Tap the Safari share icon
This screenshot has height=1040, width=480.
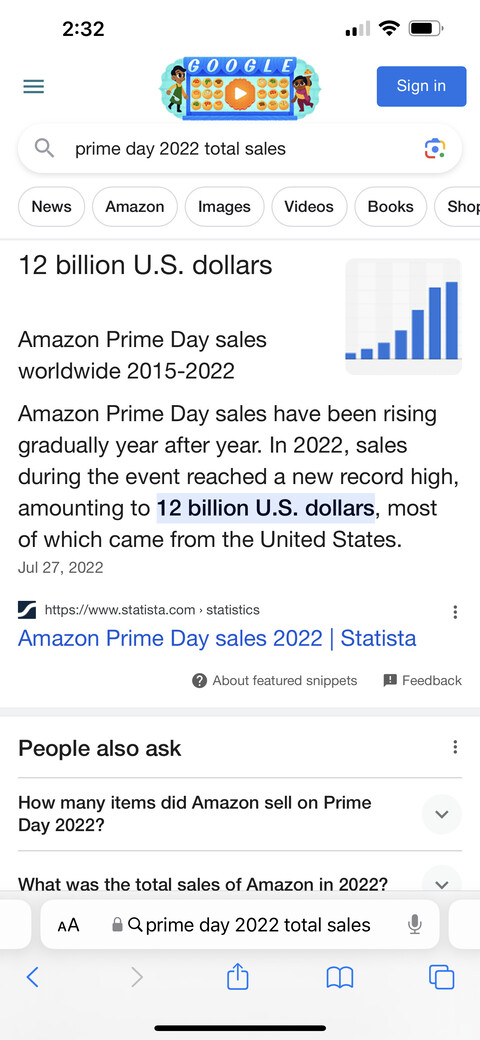click(237, 977)
